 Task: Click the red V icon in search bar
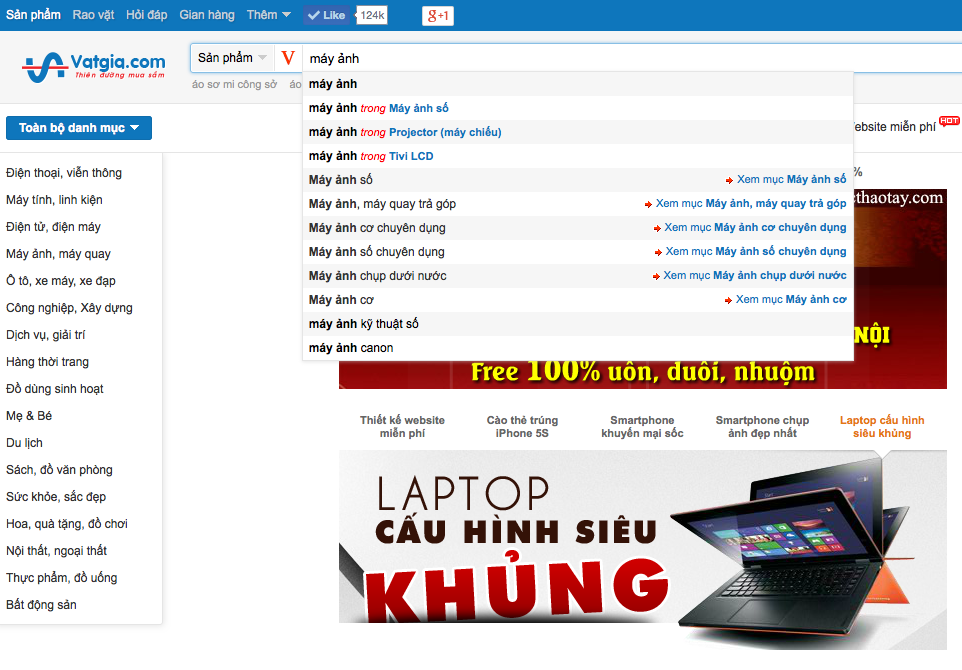click(288, 59)
